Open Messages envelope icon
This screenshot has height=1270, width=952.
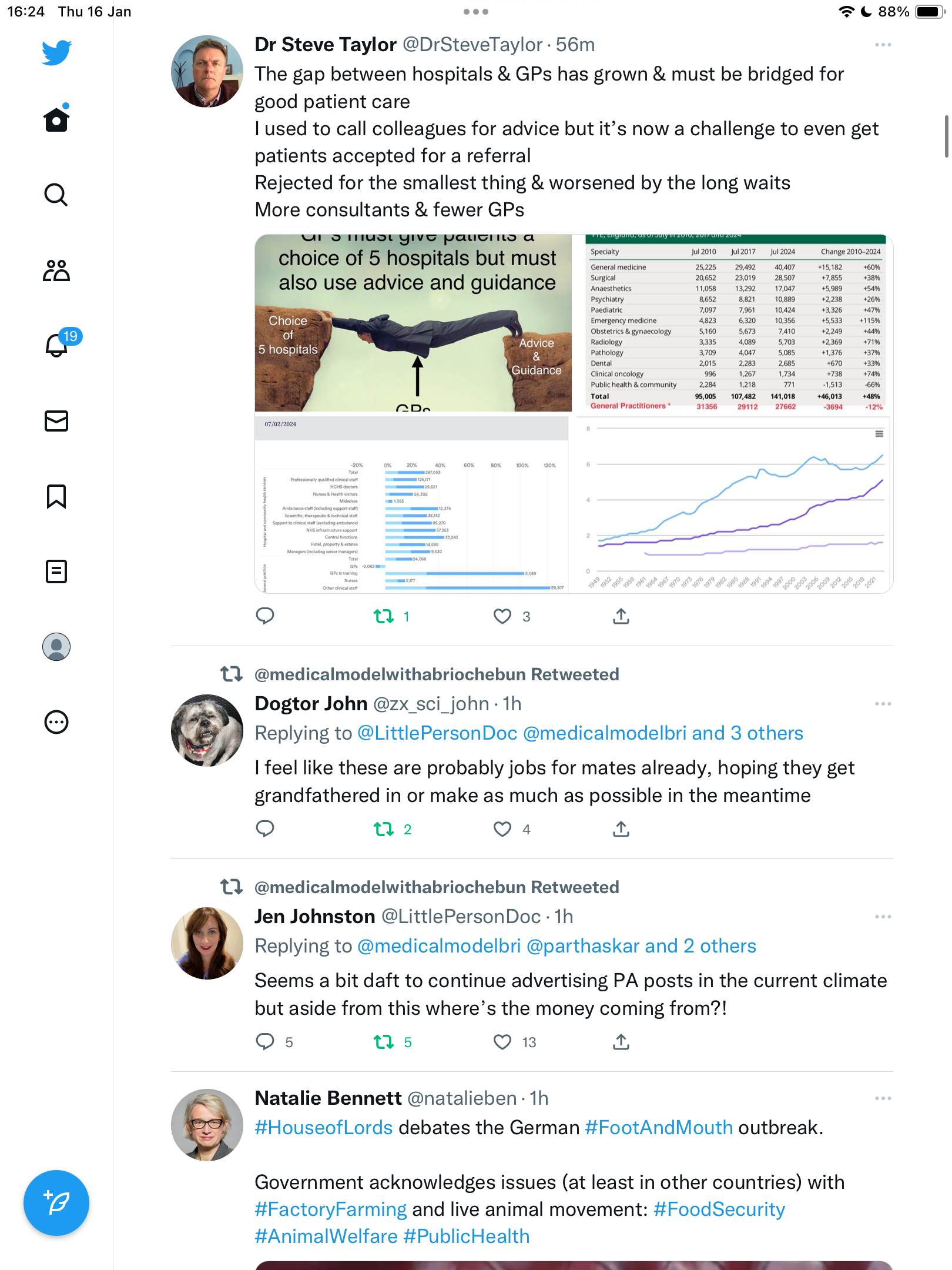coord(56,421)
